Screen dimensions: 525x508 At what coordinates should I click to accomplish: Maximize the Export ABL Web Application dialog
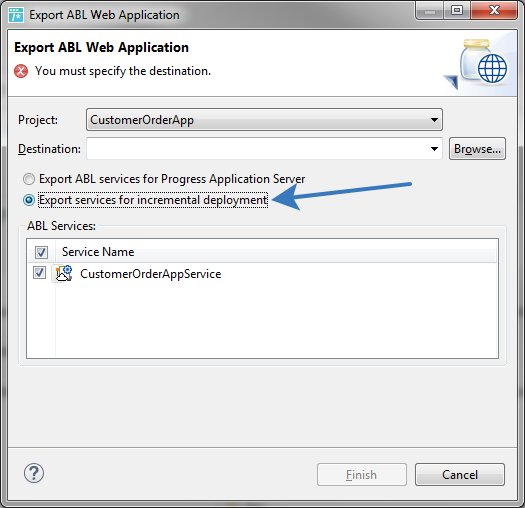457,11
